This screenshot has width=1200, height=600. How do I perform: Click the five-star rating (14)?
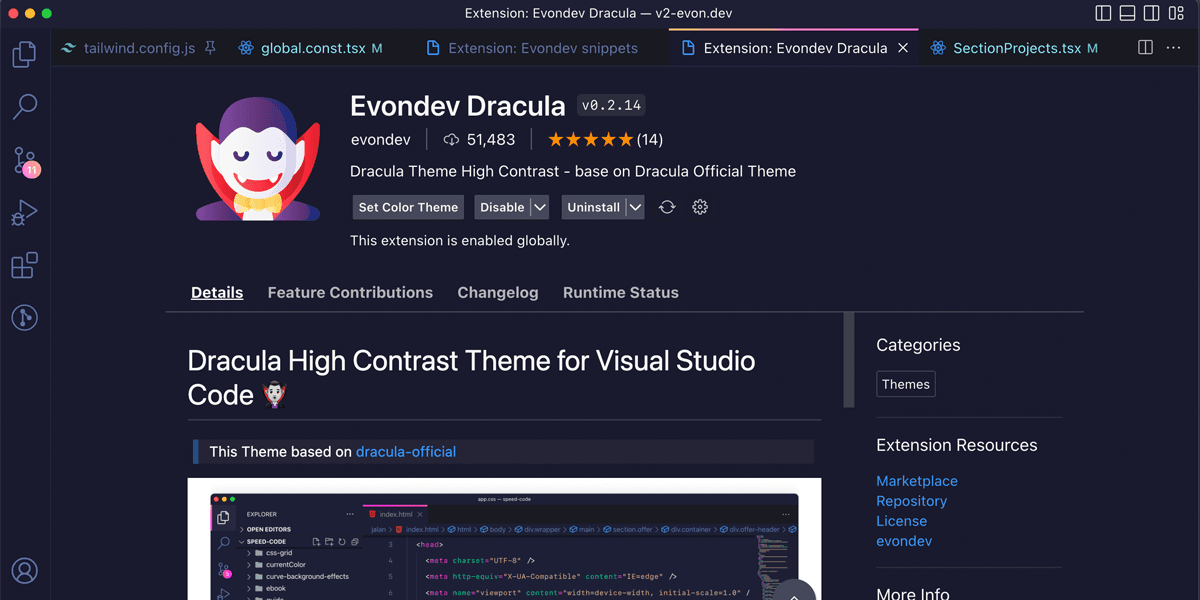point(605,139)
